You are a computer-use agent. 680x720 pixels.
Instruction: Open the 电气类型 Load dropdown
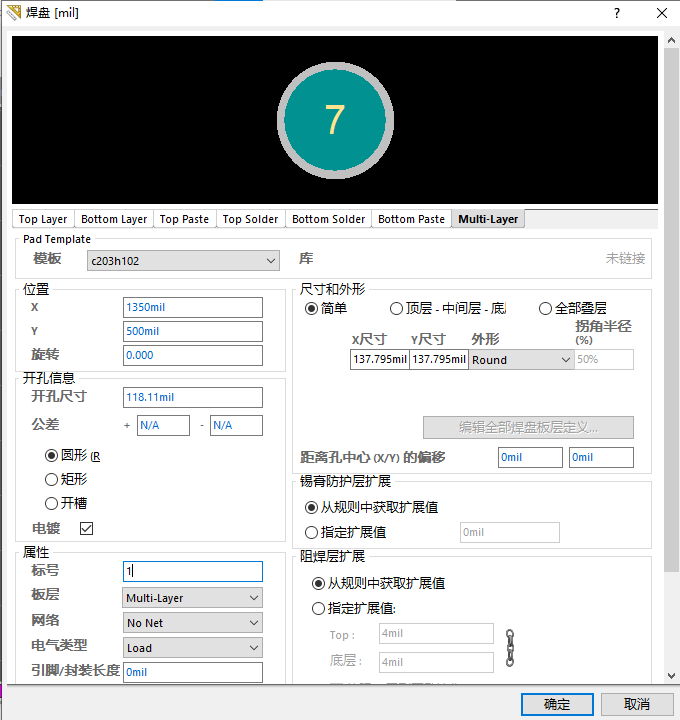coord(192,647)
